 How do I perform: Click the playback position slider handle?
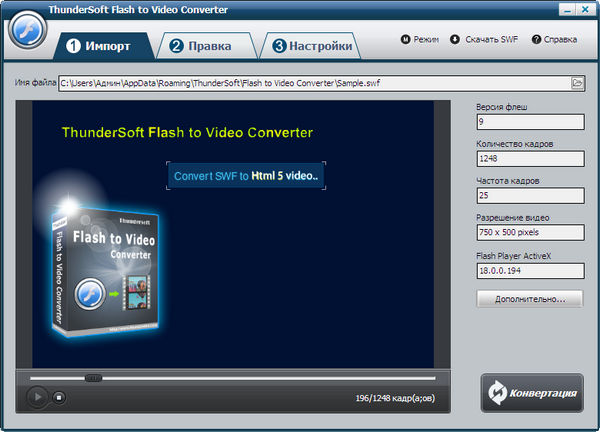pos(93,378)
